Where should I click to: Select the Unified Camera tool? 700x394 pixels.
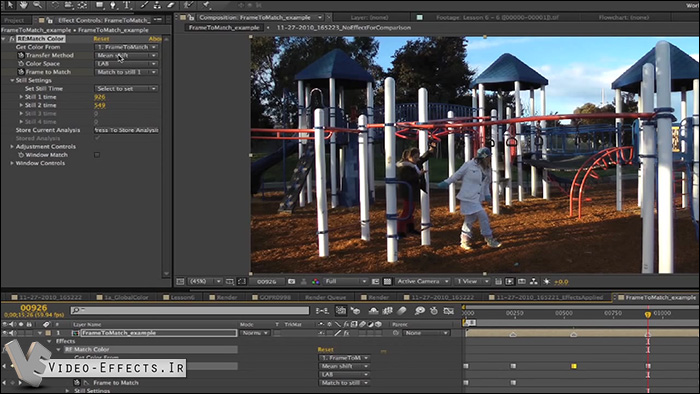click(x=69, y=5)
